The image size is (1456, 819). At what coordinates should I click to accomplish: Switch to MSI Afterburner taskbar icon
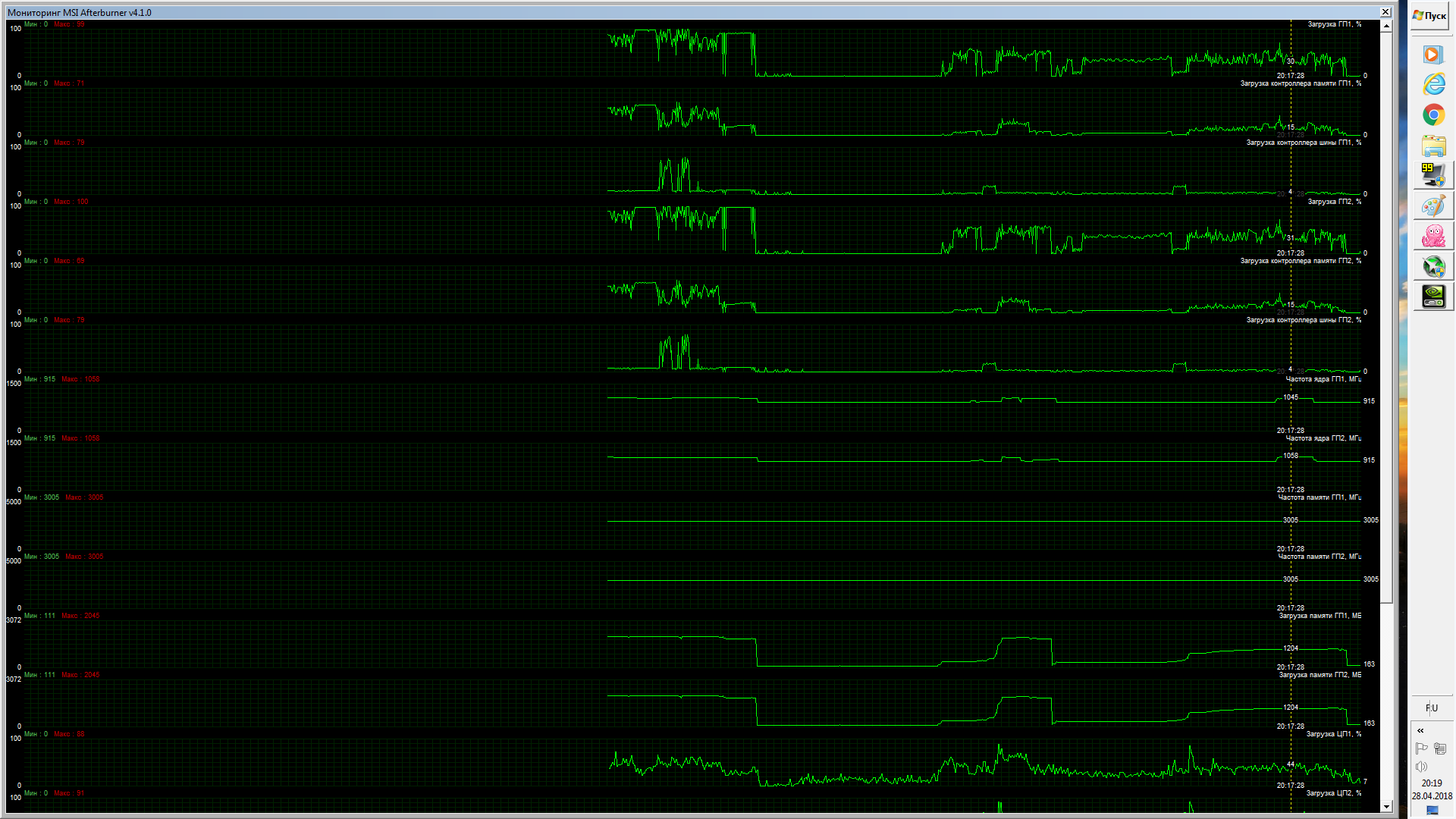click(1433, 267)
